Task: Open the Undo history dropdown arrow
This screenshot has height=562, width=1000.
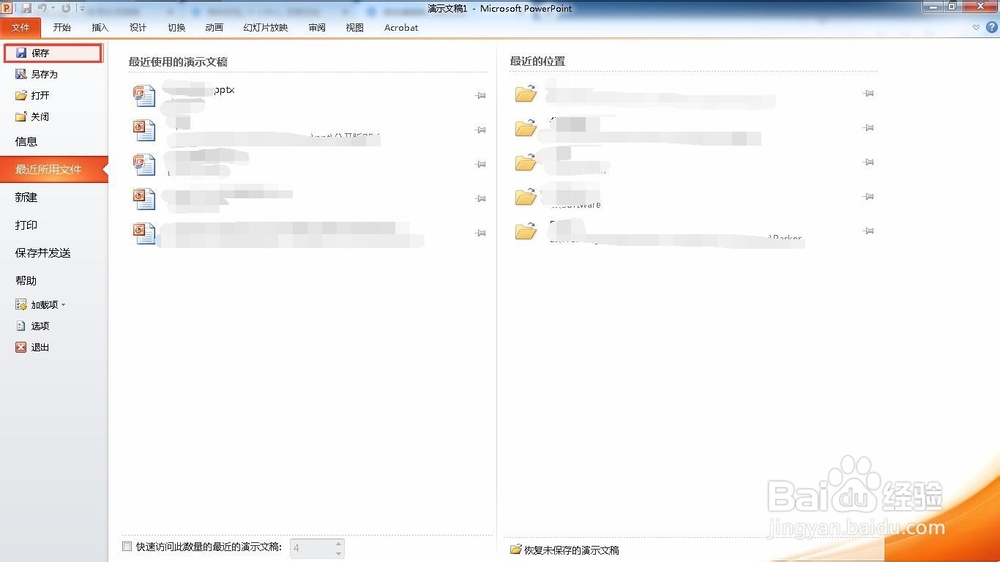Action: [53, 8]
